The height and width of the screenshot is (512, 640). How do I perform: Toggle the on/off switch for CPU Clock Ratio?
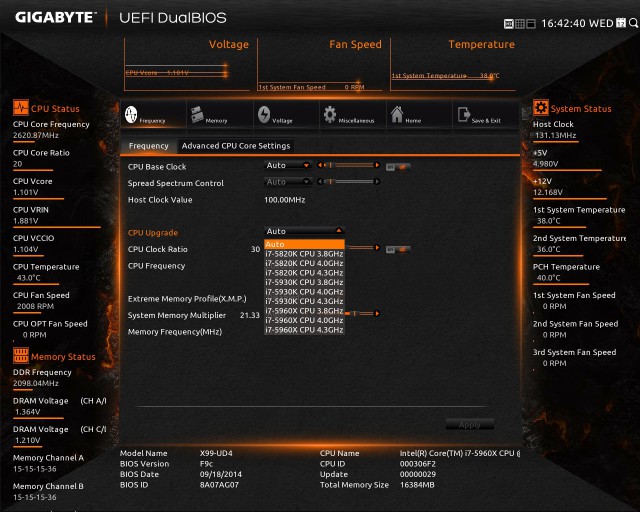click(398, 249)
